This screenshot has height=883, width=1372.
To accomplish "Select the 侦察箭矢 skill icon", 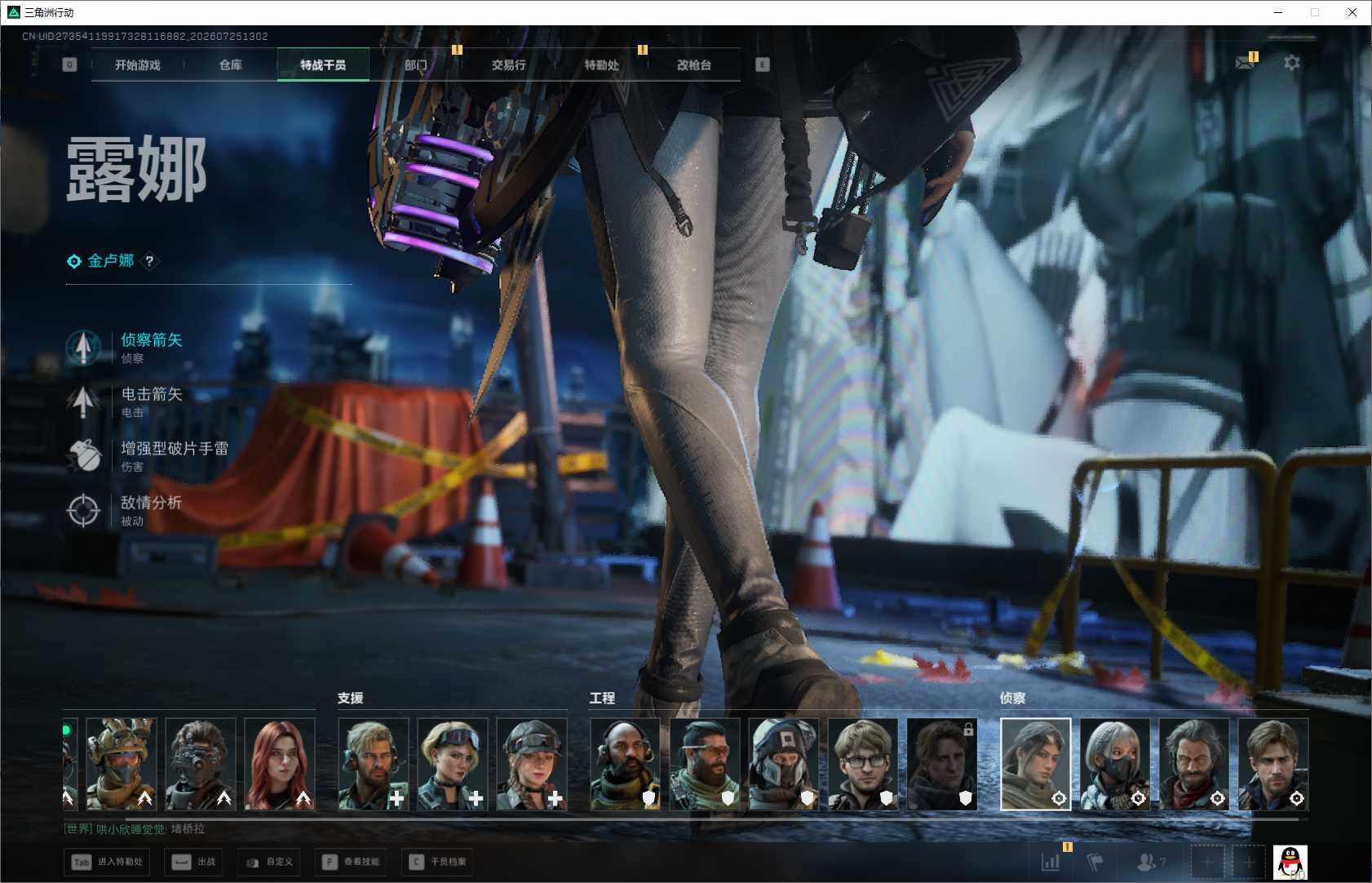I will click(83, 348).
